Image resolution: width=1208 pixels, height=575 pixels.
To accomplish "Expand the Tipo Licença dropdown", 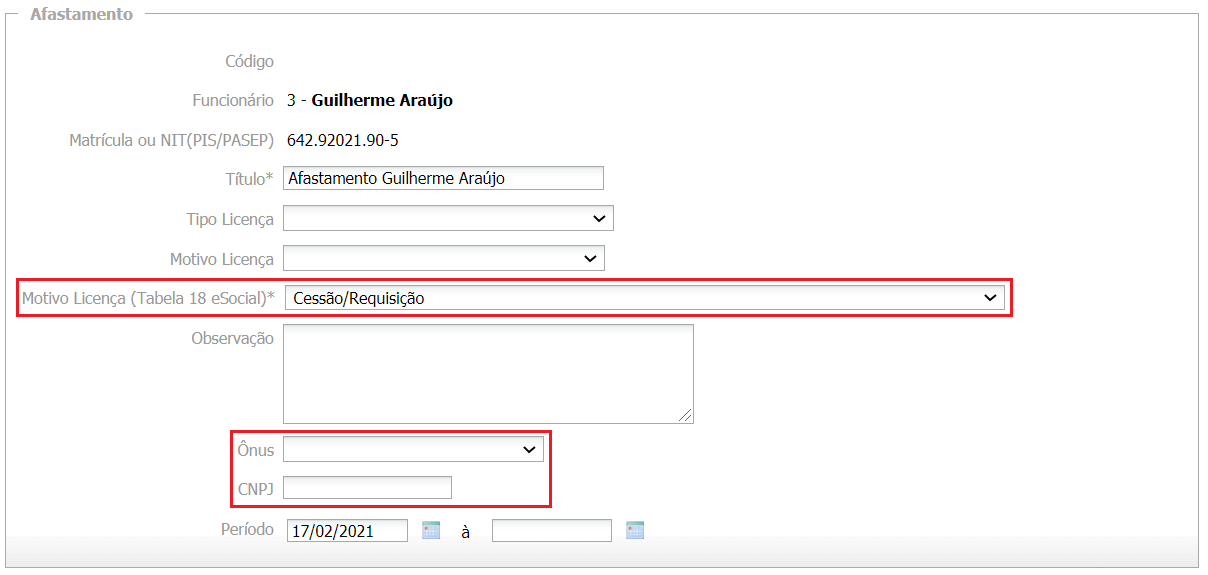I will coord(448,218).
